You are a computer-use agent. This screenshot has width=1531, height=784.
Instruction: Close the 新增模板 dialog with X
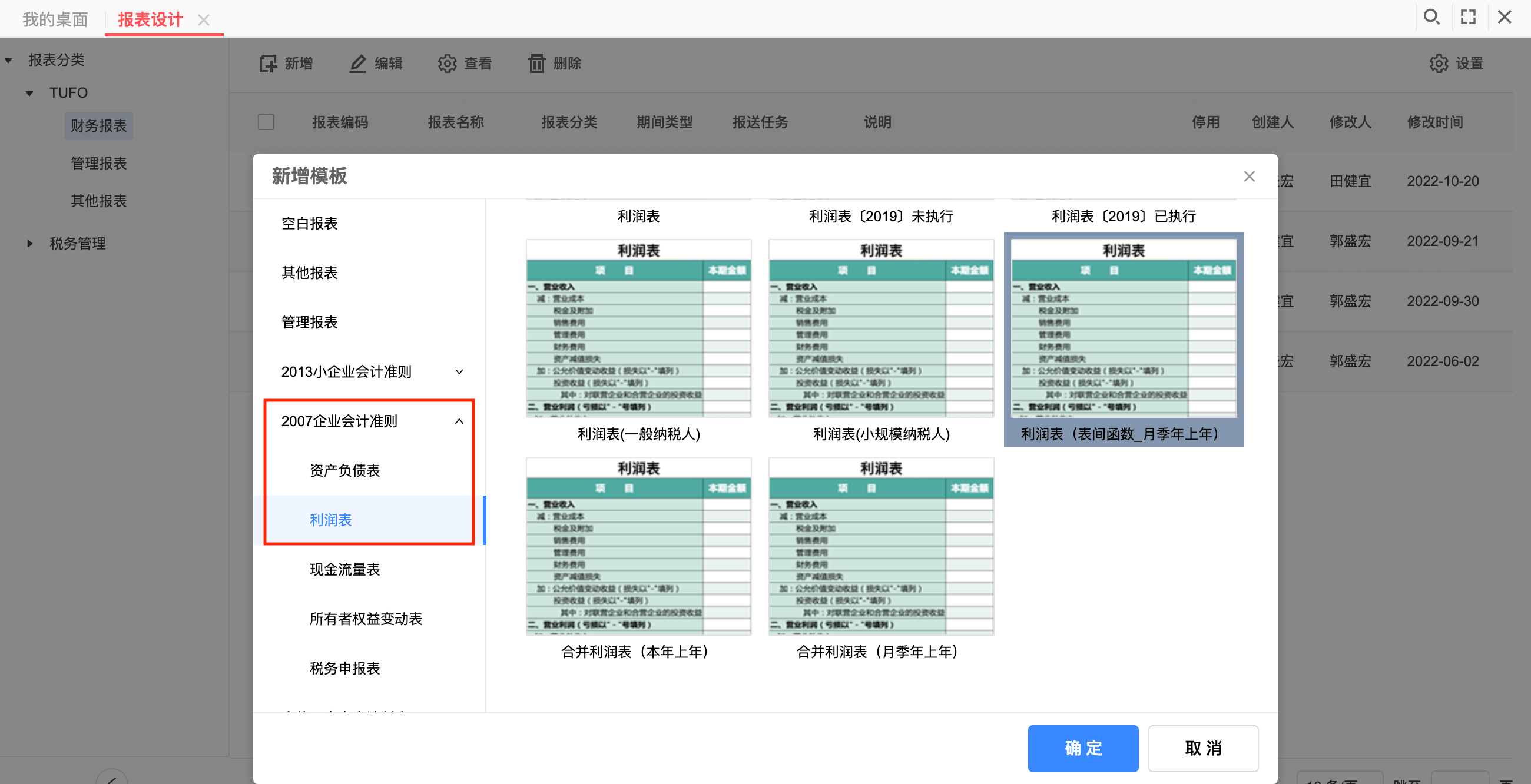point(1250,177)
